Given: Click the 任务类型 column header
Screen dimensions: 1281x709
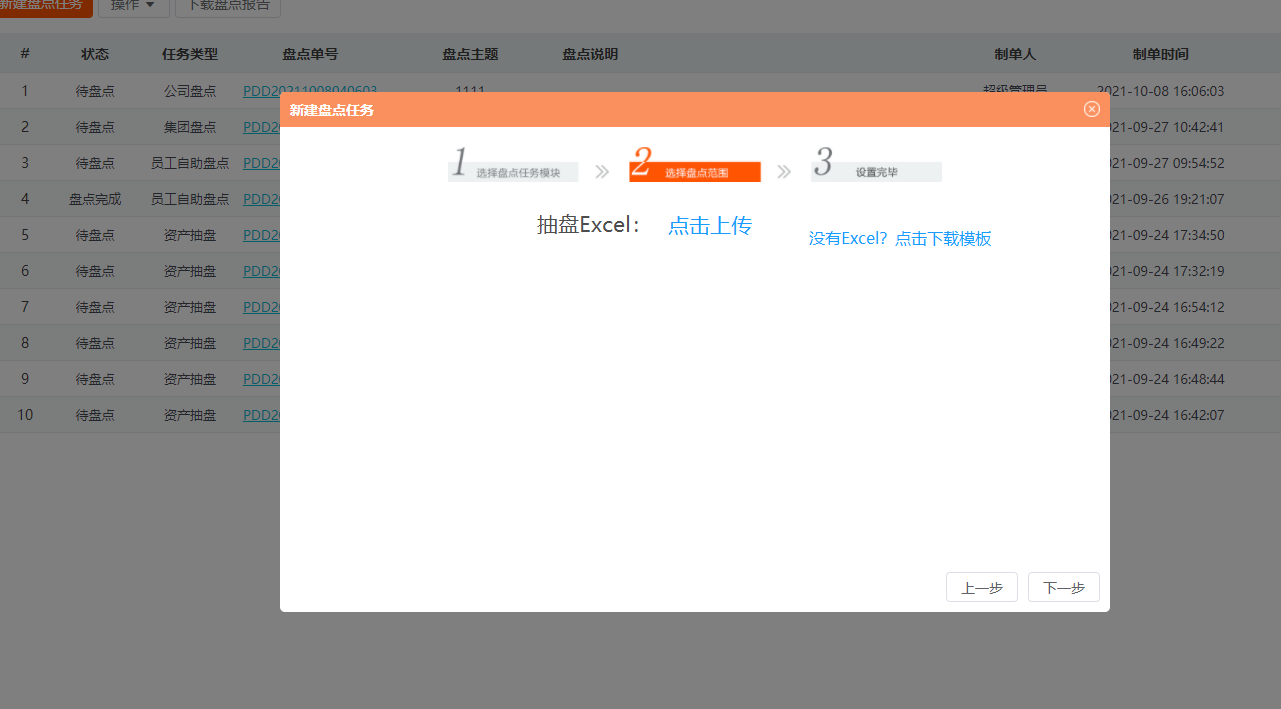Looking at the screenshot, I should [190, 54].
